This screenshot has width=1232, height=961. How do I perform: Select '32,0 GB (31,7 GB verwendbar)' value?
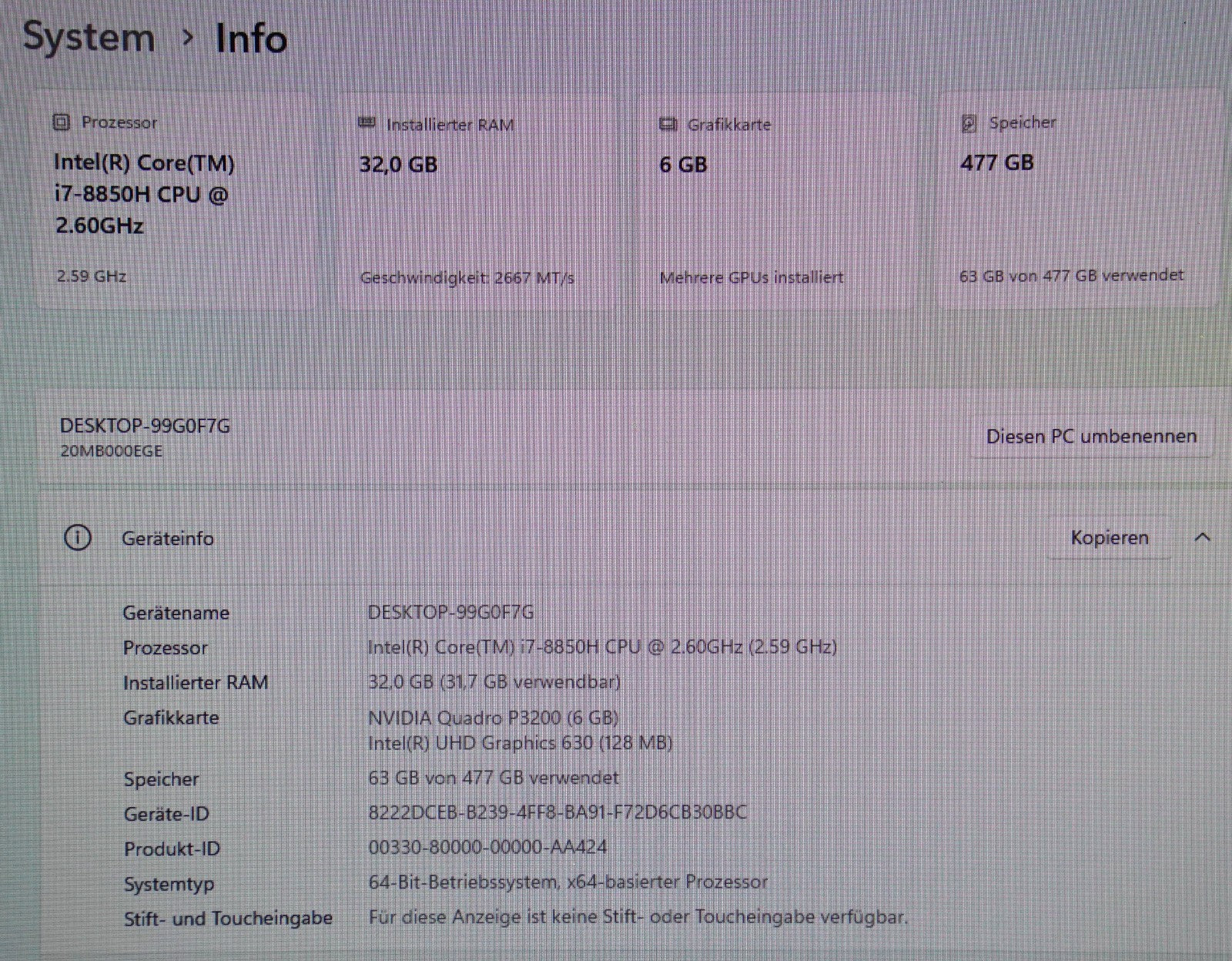click(x=494, y=681)
